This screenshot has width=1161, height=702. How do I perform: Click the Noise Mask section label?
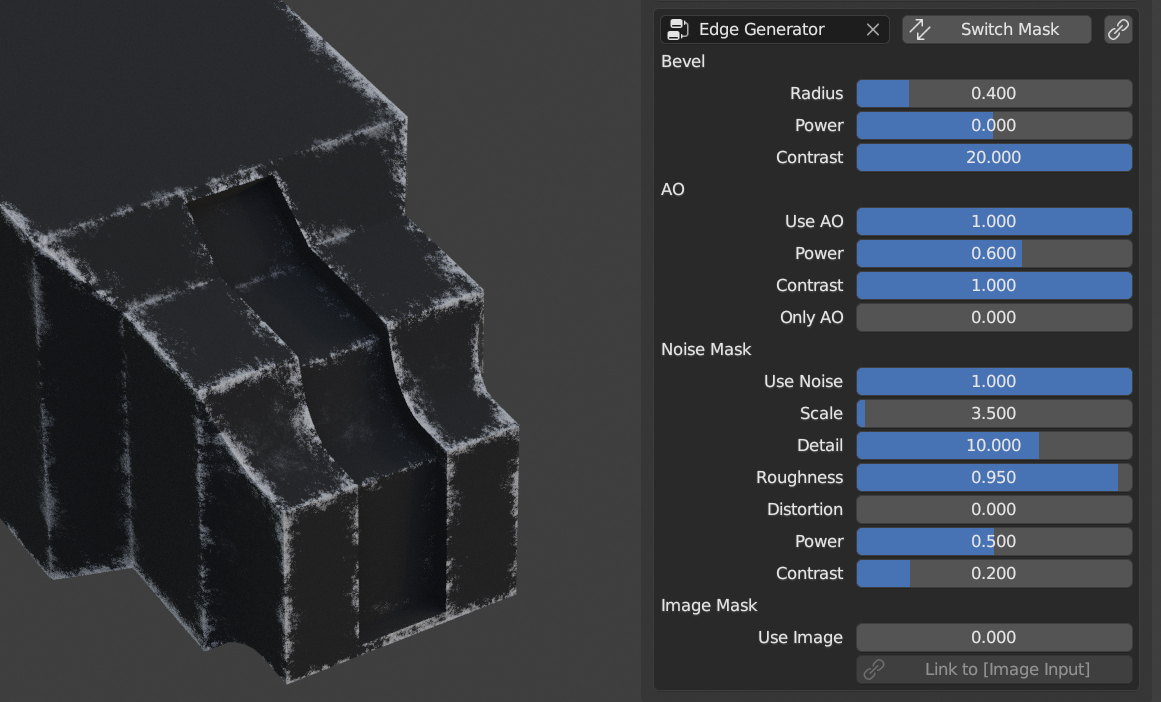[x=706, y=350]
